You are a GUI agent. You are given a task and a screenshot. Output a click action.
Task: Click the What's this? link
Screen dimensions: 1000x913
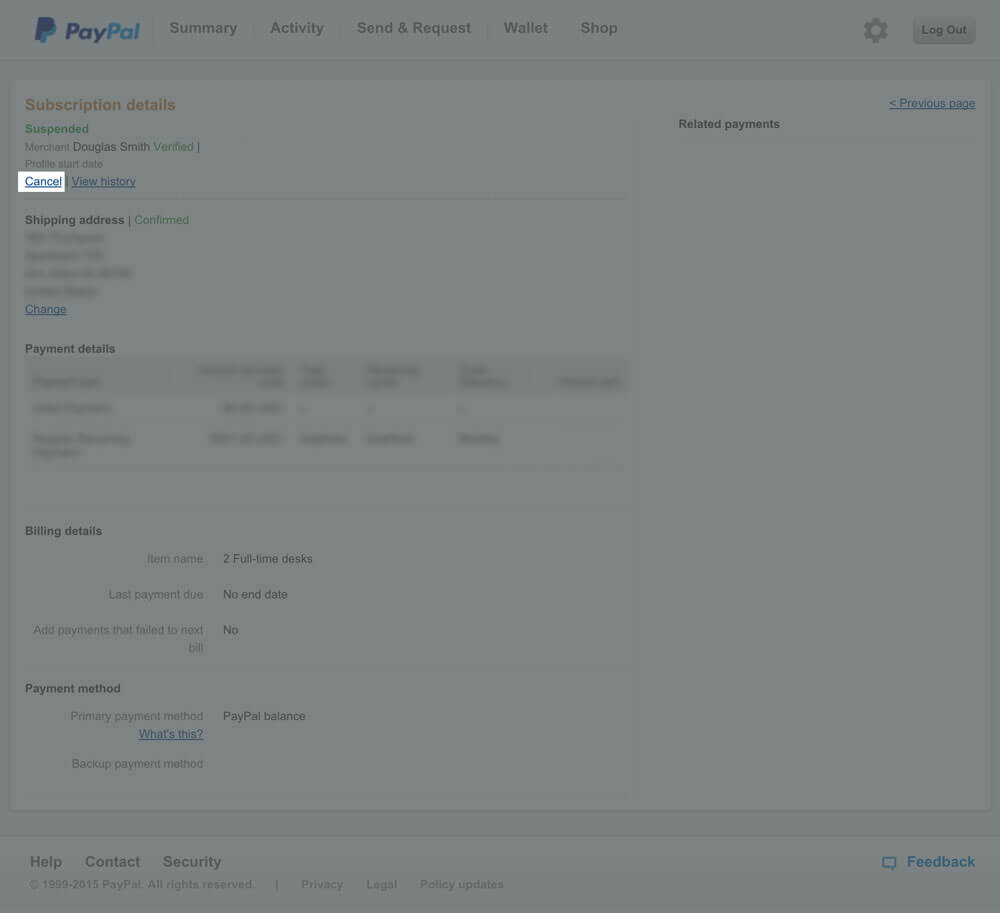(x=171, y=734)
